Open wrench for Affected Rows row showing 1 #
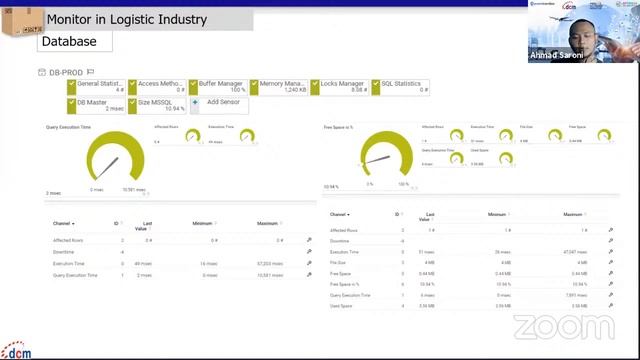Screen dimensions: 640x360 click(x=611, y=230)
